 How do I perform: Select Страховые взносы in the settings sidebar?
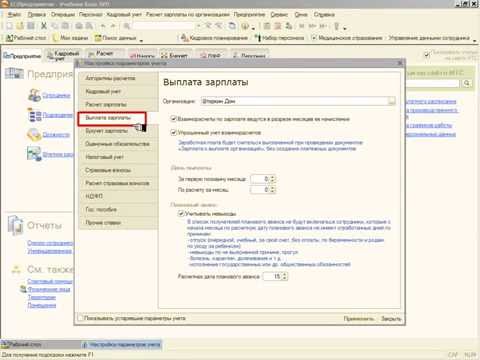(118, 170)
